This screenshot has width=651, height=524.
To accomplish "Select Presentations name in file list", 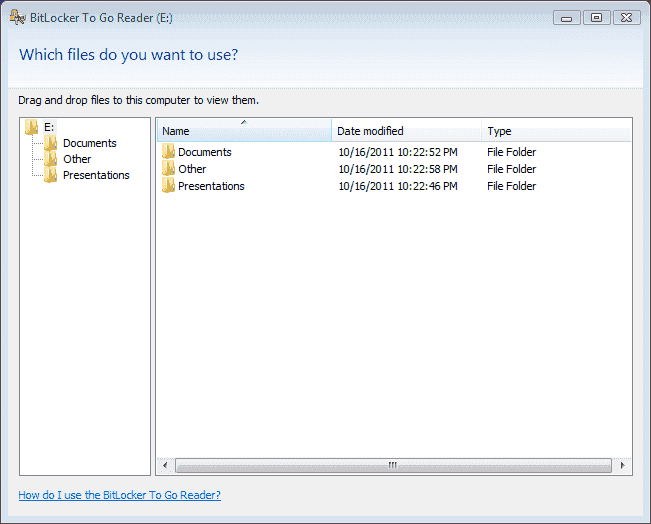I will (x=211, y=186).
